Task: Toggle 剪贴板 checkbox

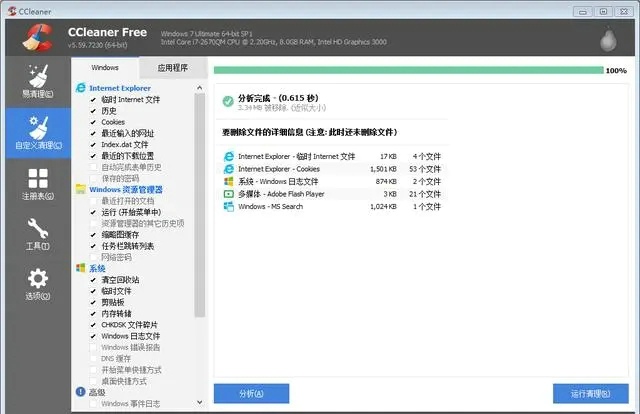Action: click(93, 303)
